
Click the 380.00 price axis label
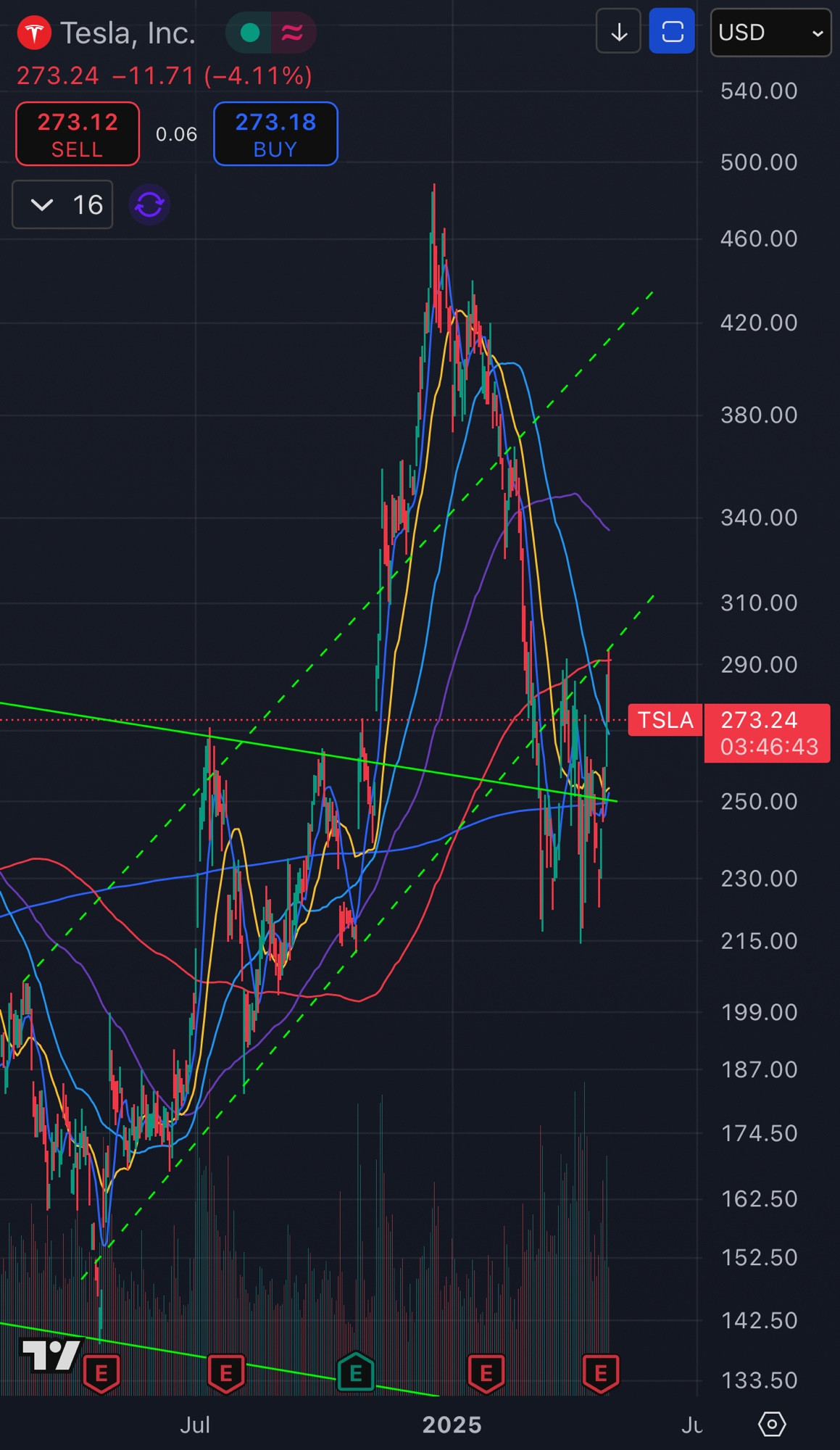pos(759,415)
